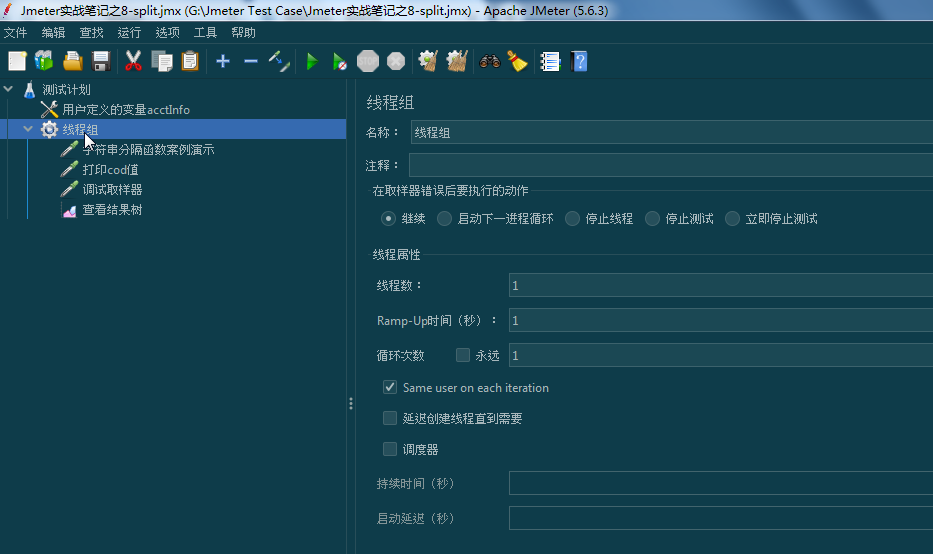This screenshot has height=554, width=933.
Task: Click the Ramp-Up时间 input field
Action: point(721,320)
